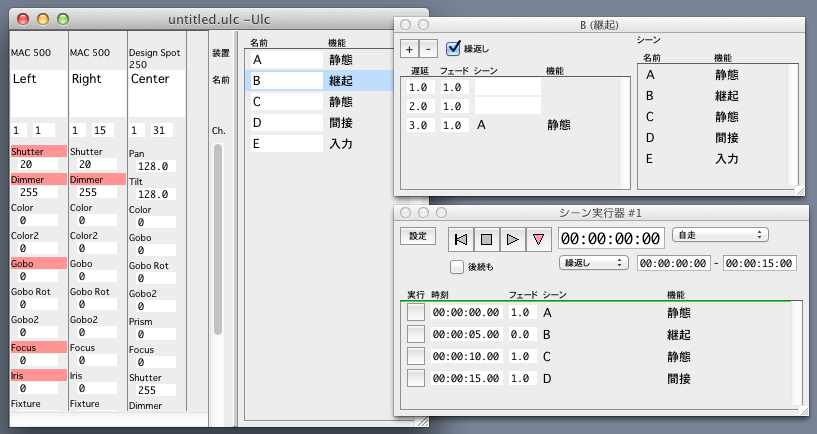Select scene B 継起 in main list

319,81
